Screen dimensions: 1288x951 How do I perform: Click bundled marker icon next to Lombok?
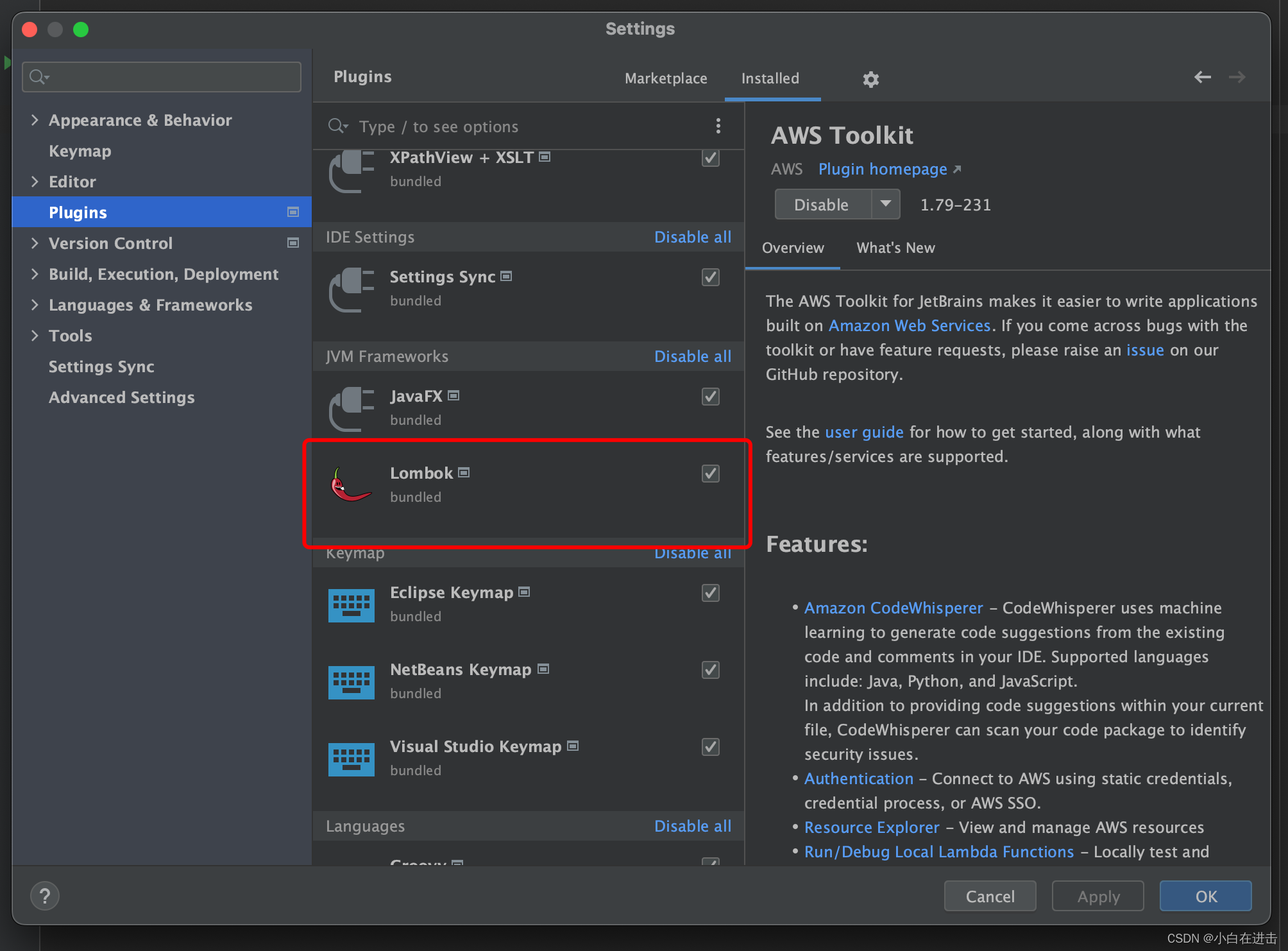tap(464, 472)
